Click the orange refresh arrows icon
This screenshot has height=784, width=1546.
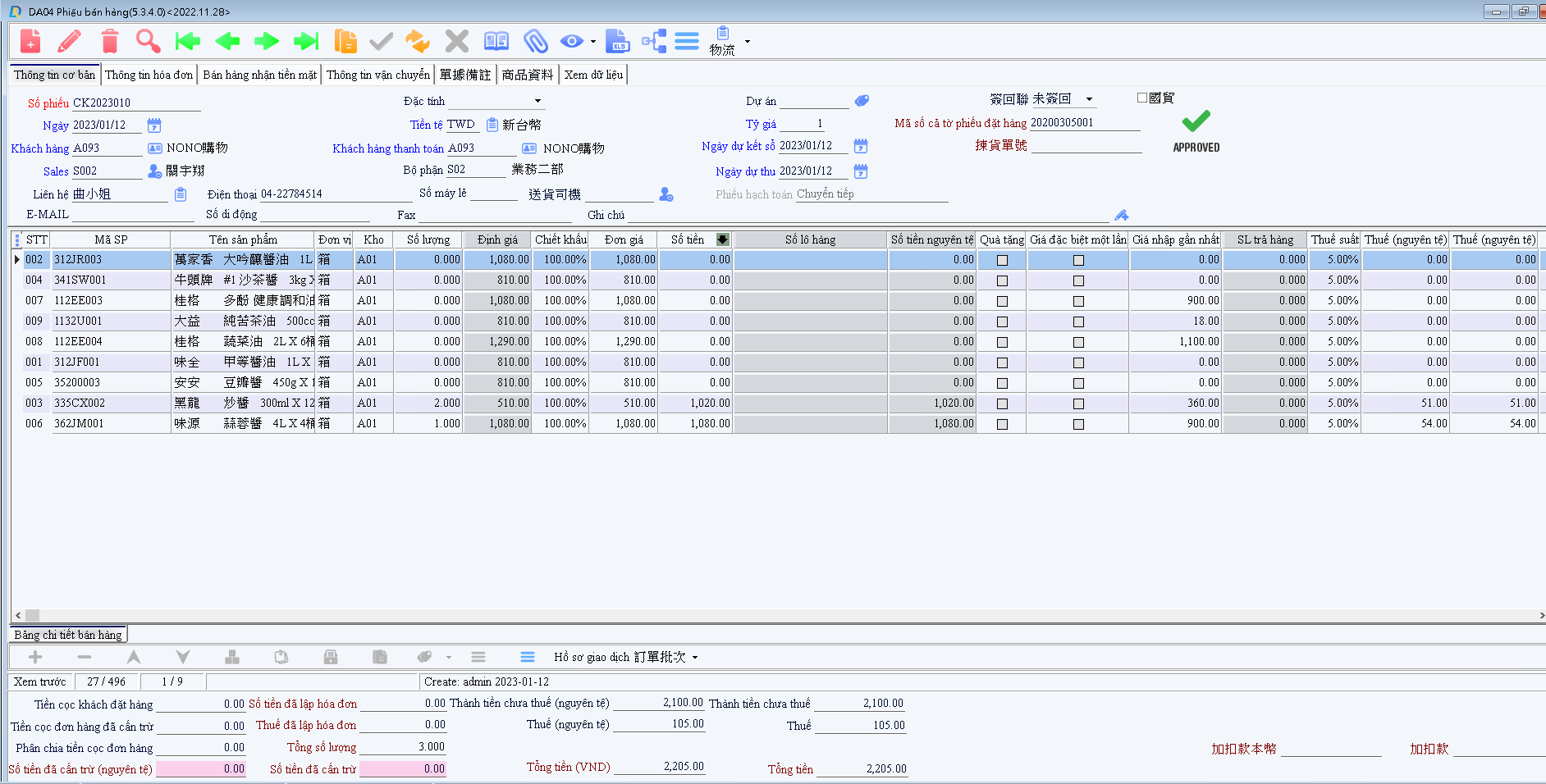point(418,41)
